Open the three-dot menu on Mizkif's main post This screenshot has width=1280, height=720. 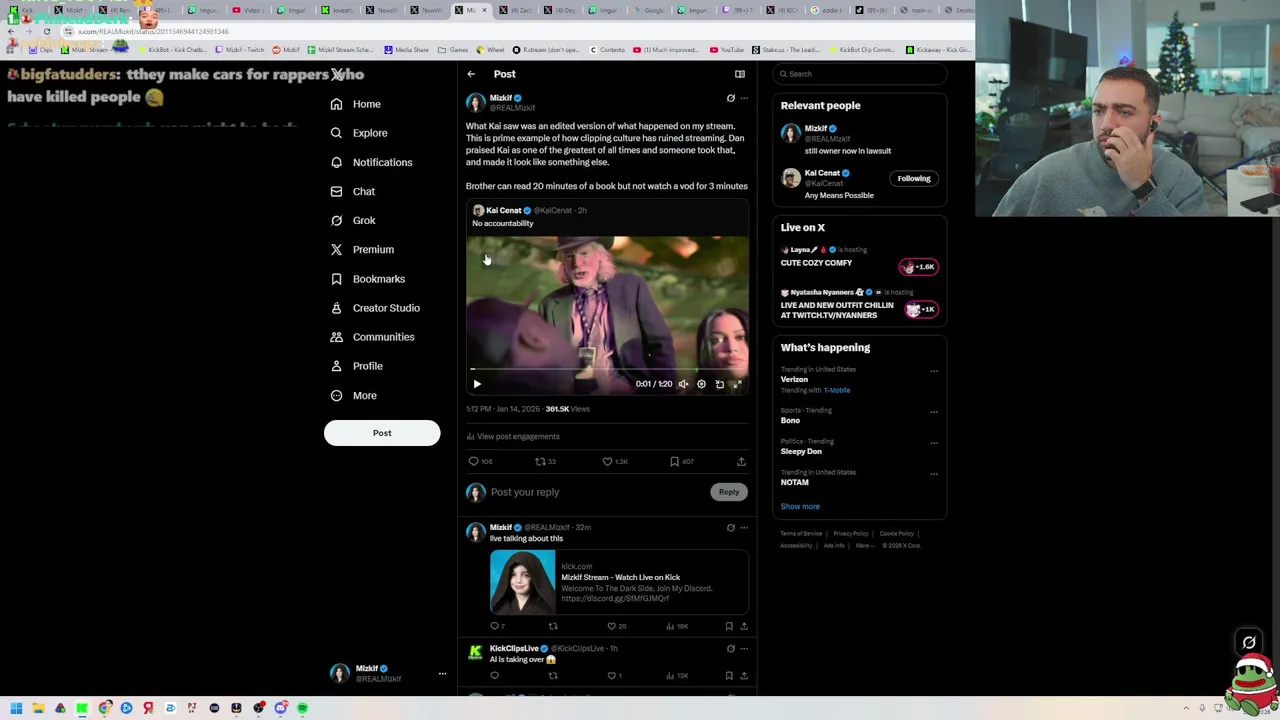pos(743,98)
